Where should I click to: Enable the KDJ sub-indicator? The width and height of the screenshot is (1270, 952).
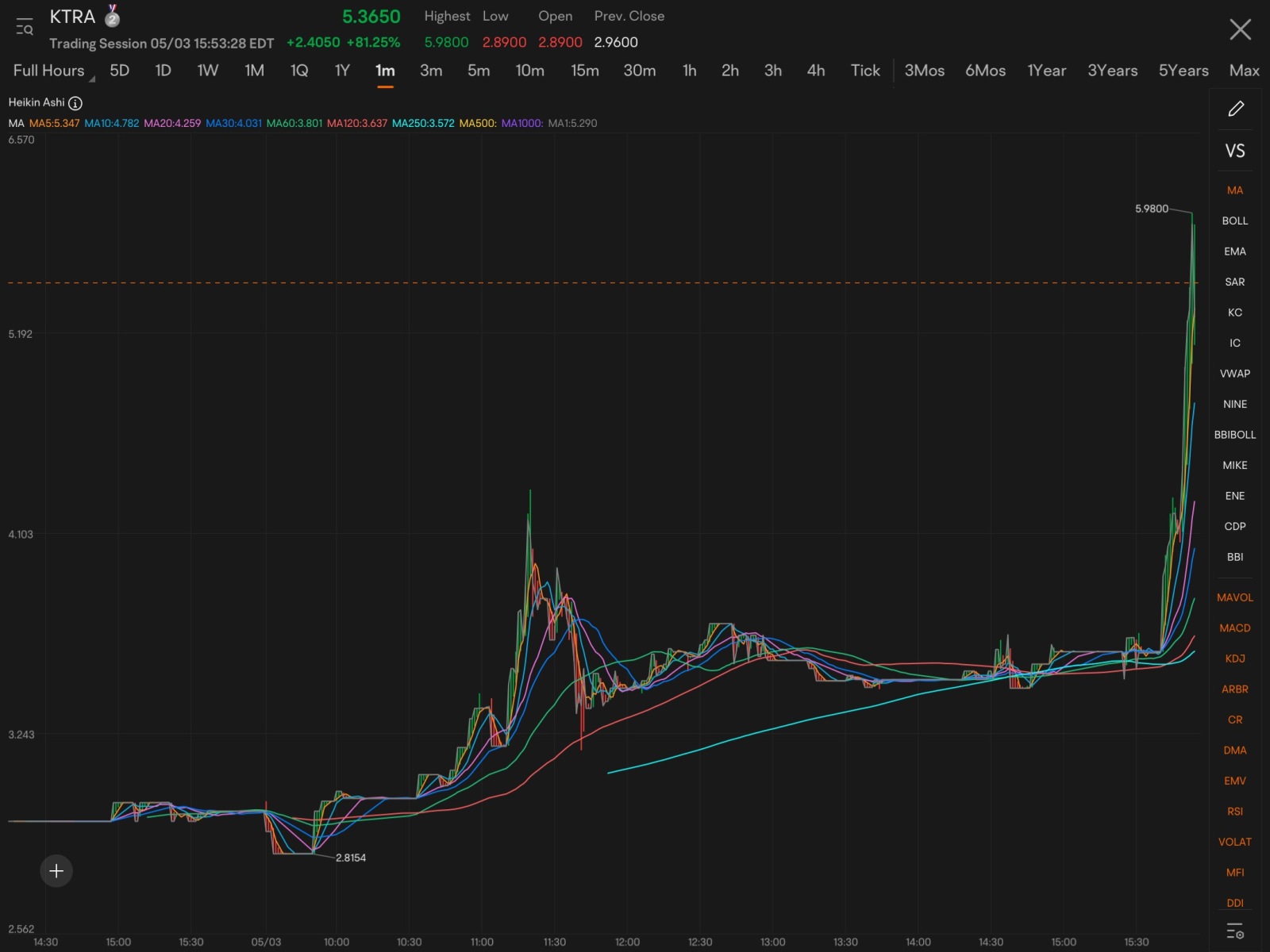(x=1235, y=658)
